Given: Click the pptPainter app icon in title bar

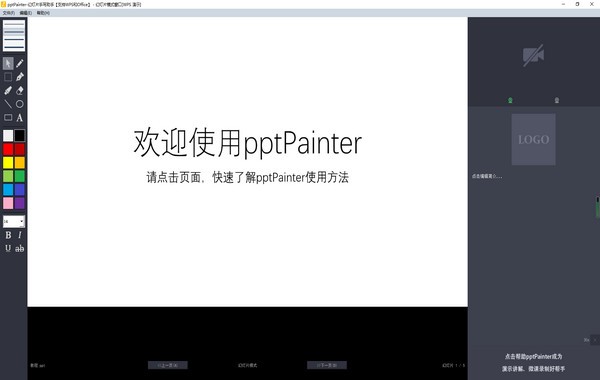Looking at the screenshot, I should point(3,4).
